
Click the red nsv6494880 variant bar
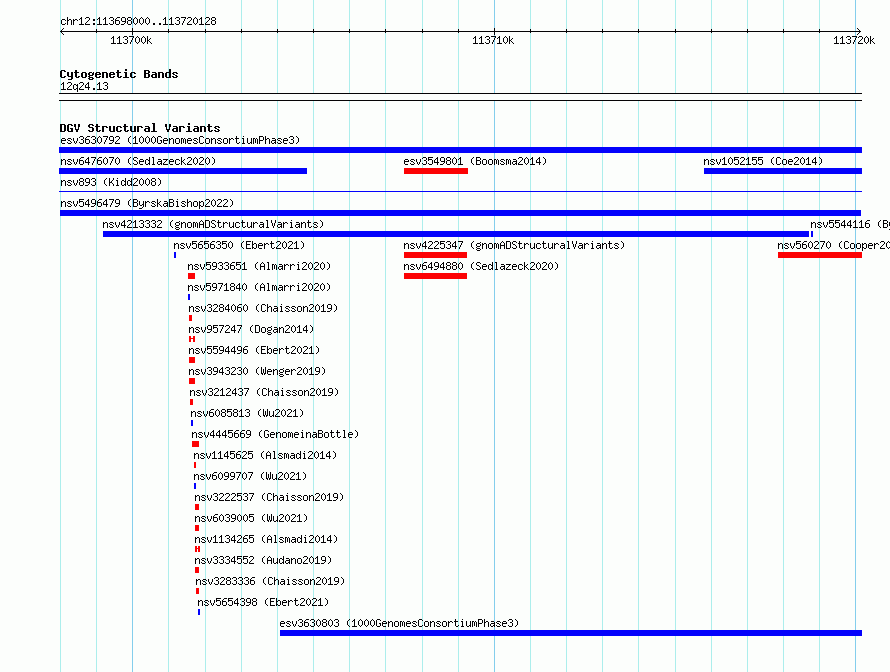[435, 276]
